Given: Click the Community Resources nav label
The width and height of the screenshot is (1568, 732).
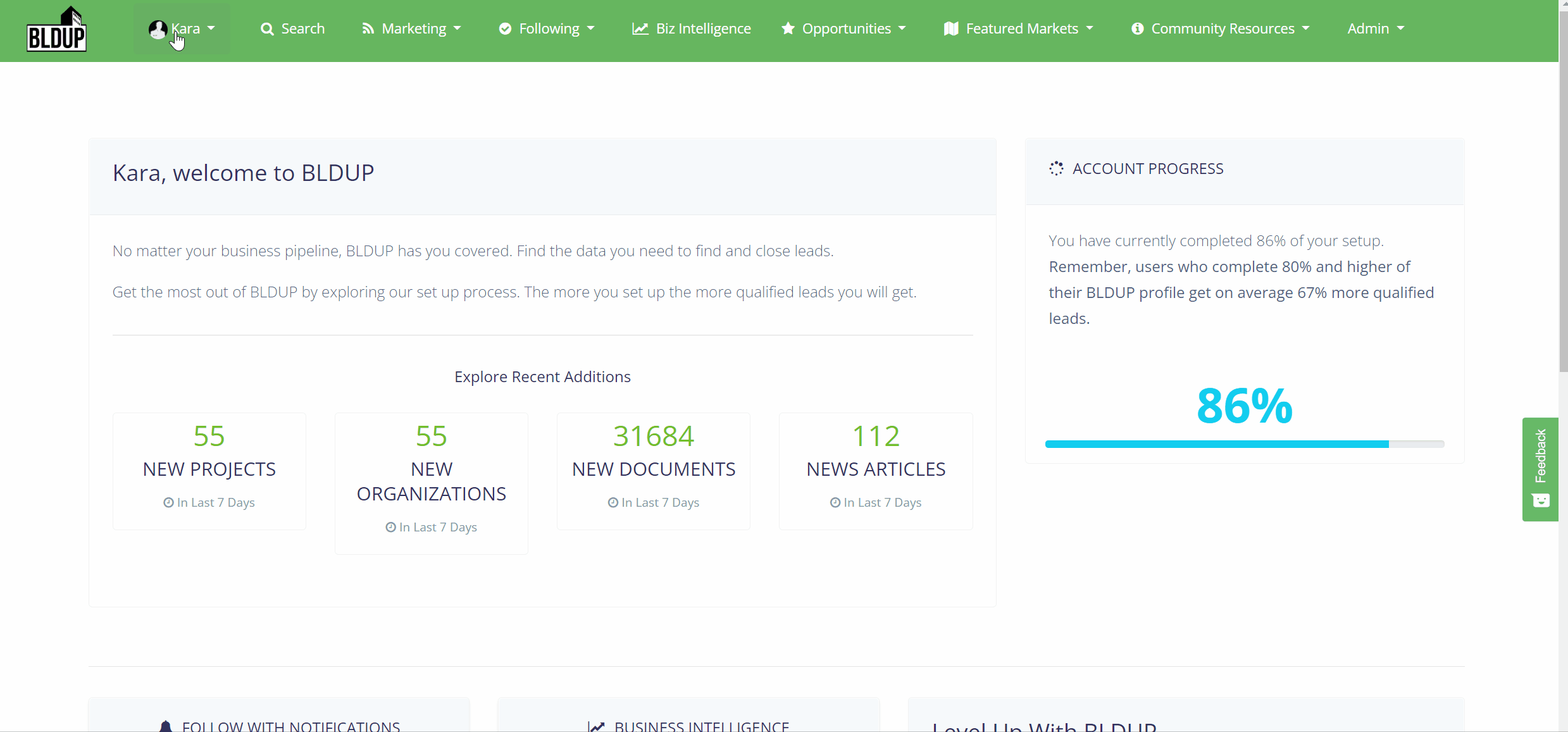Looking at the screenshot, I should click(1223, 29).
